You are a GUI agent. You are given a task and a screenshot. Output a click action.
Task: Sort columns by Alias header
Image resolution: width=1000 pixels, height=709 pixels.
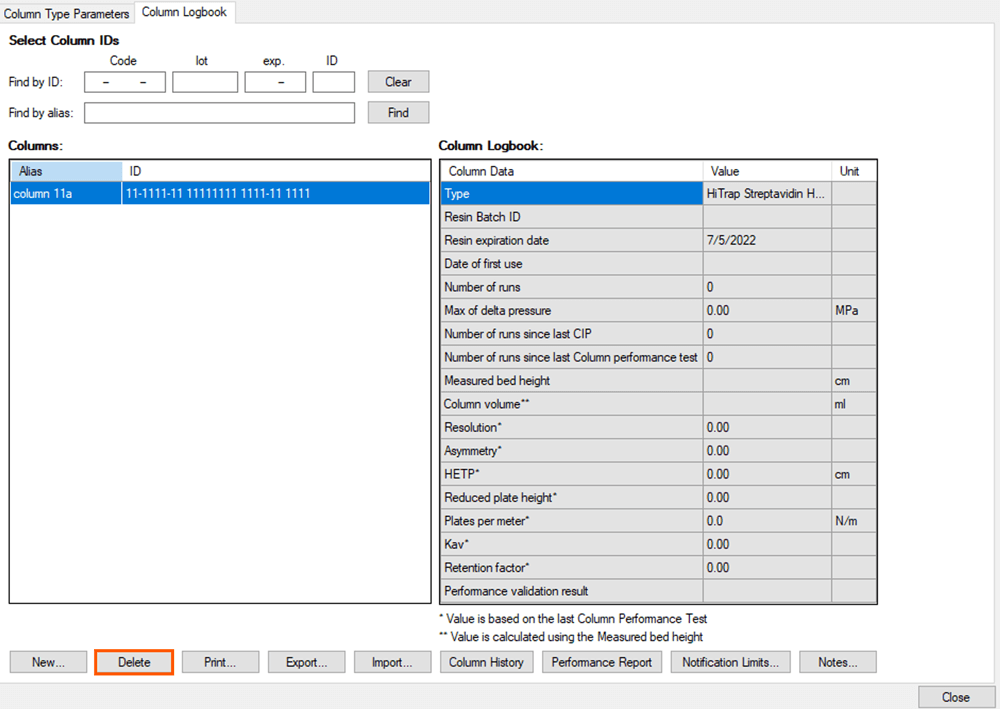point(66,171)
